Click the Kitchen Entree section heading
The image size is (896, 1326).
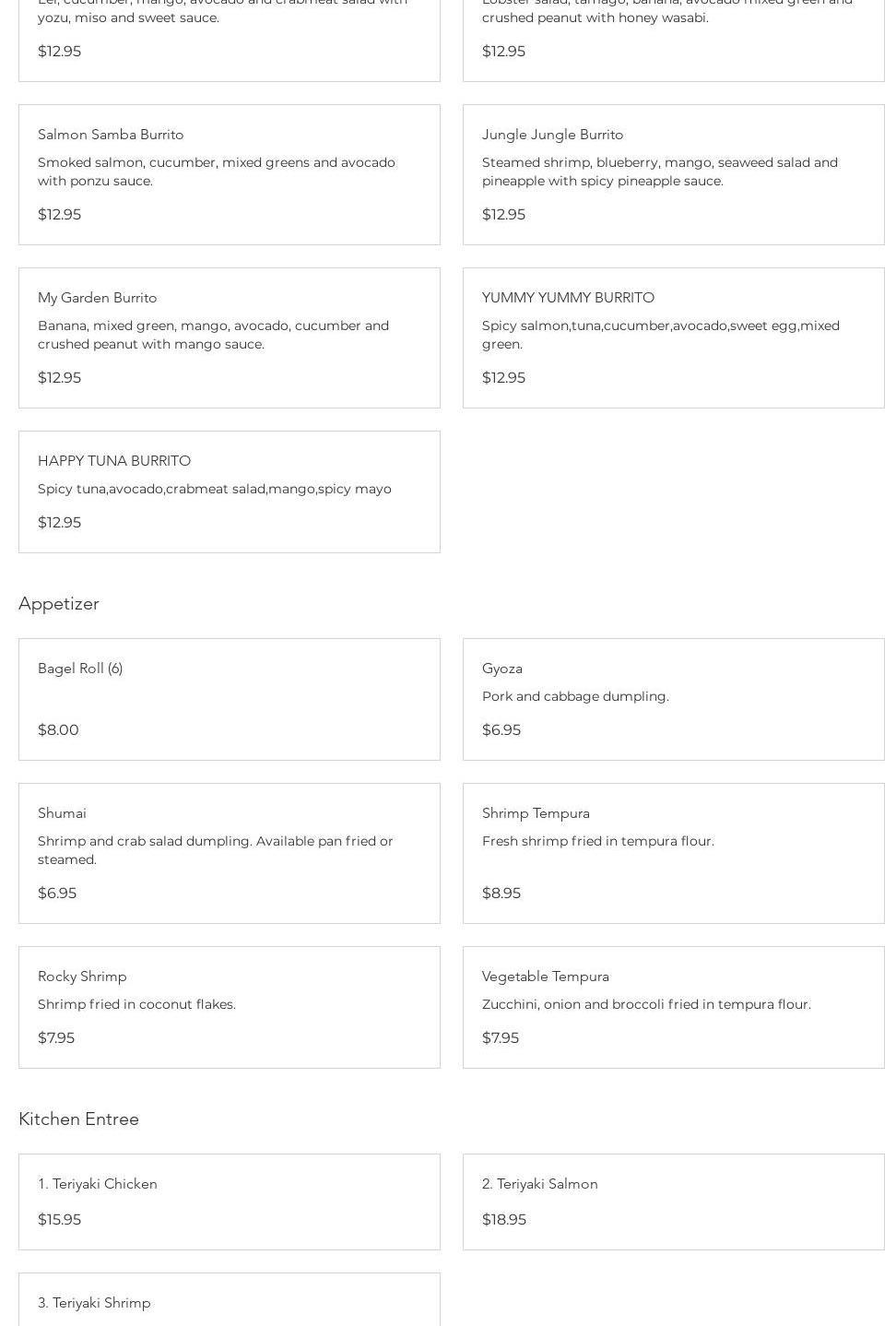(79, 1119)
